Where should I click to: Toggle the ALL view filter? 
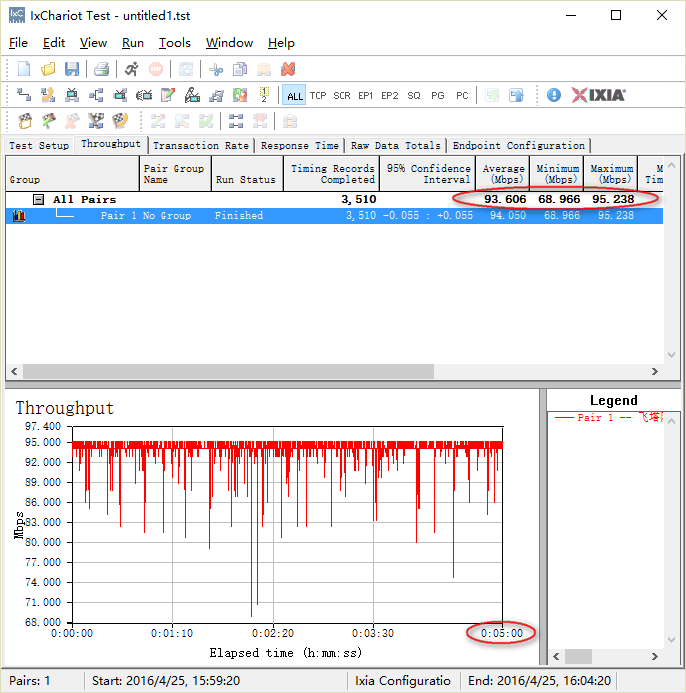click(x=294, y=95)
